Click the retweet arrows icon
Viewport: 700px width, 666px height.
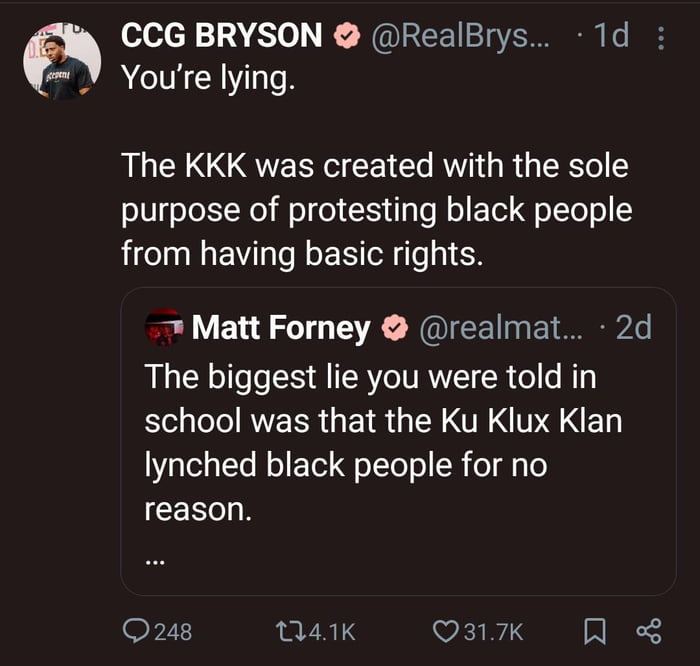[289, 631]
